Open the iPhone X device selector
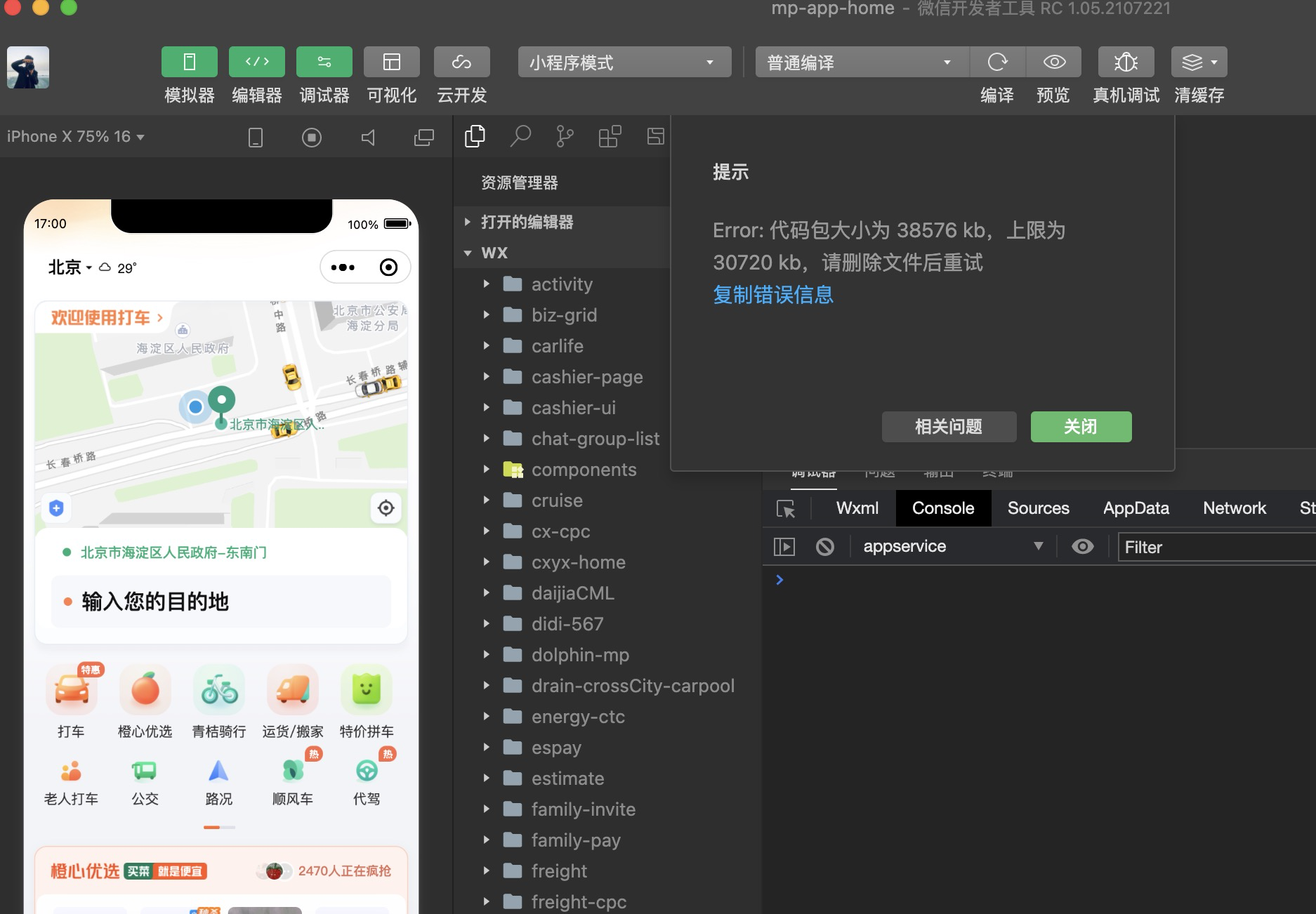The height and width of the screenshot is (914, 1316). pyautogui.click(x=76, y=137)
